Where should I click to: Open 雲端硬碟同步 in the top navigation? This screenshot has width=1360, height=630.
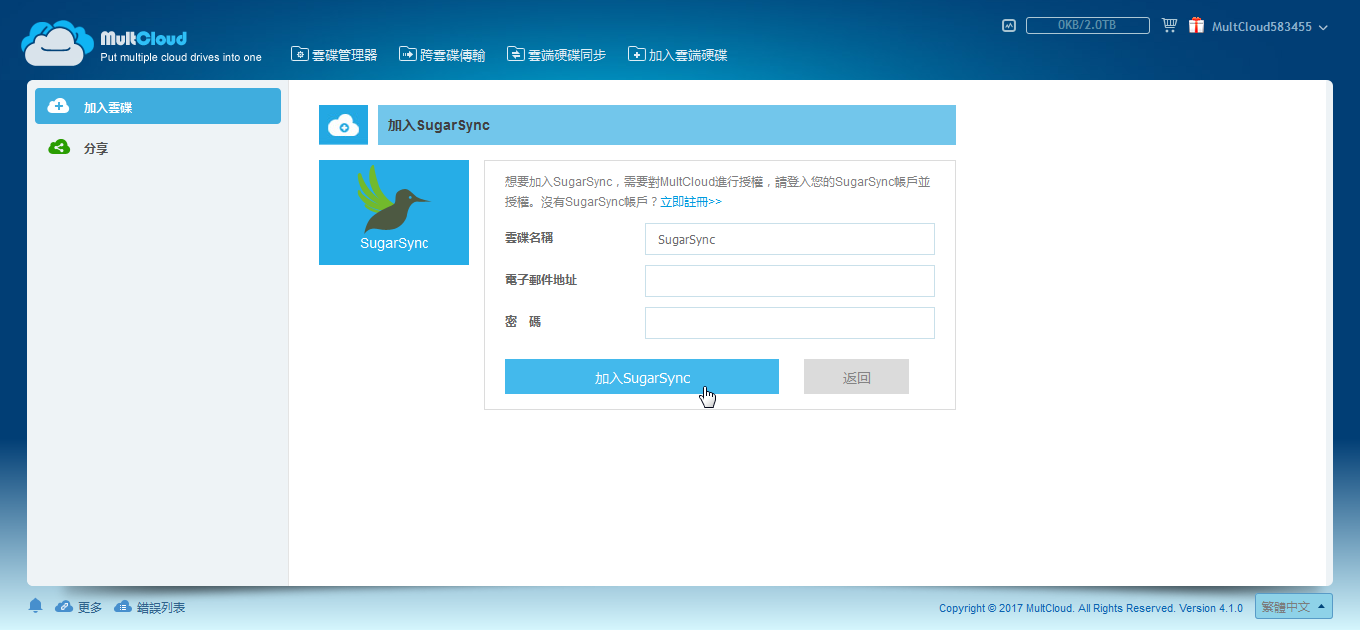pos(556,55)
